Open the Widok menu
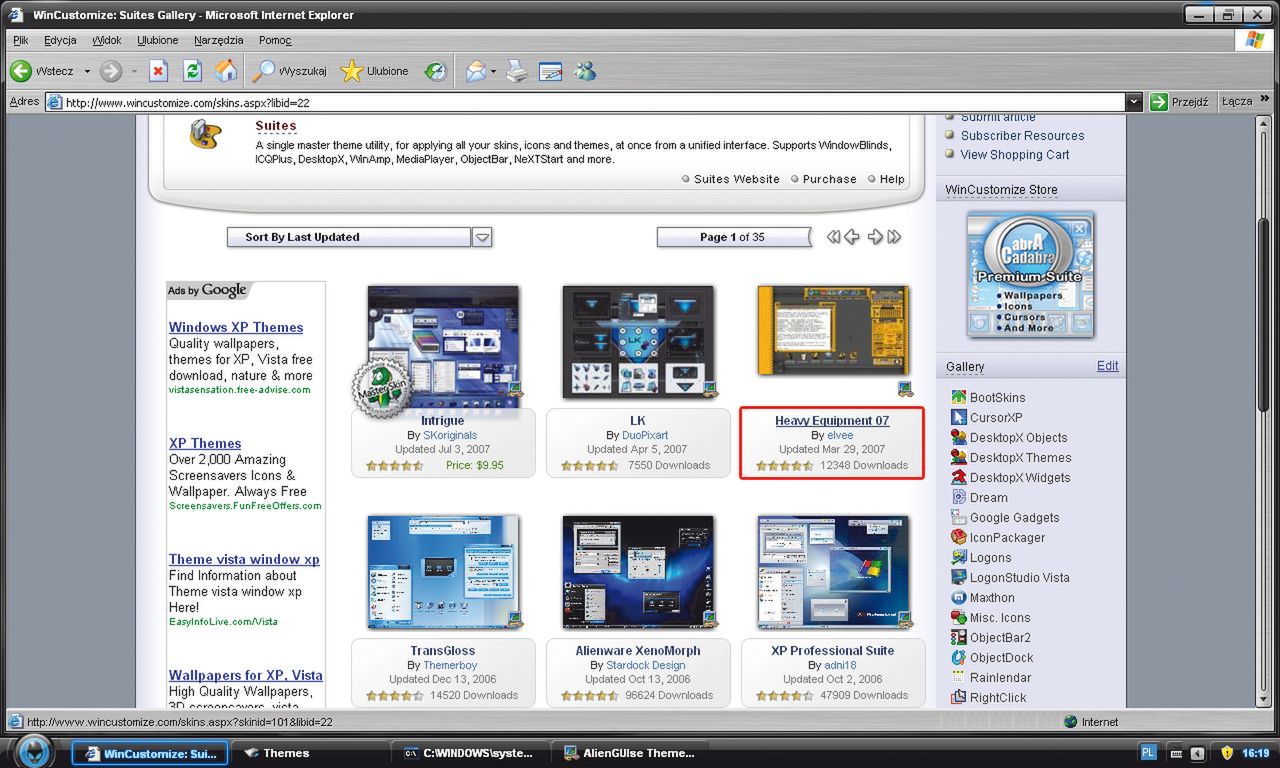Viewport: 1280px width, 768px height. (x=106, y=40)
